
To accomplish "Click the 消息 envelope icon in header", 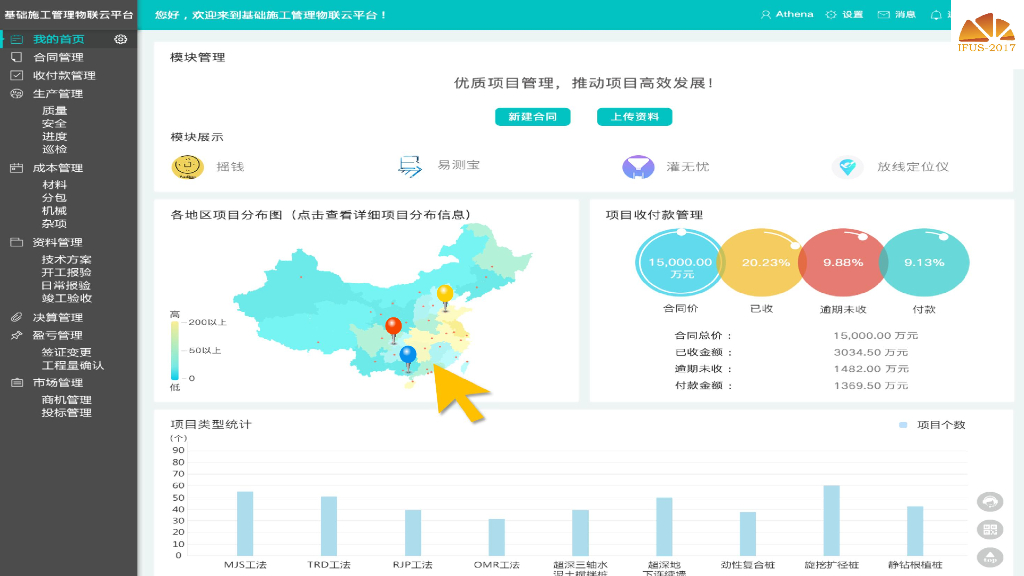I will click(882, 14).
